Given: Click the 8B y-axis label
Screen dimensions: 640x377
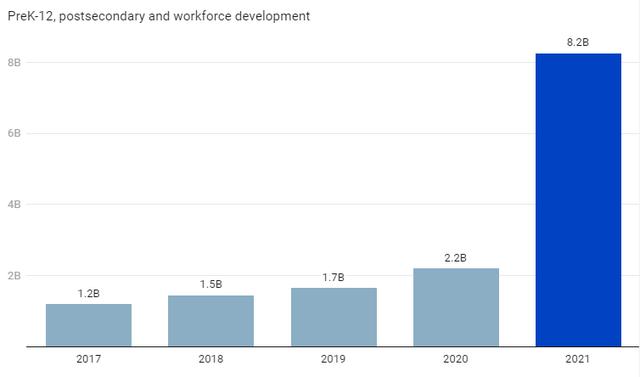Looking at the screenshot, I should pos(14,62).
